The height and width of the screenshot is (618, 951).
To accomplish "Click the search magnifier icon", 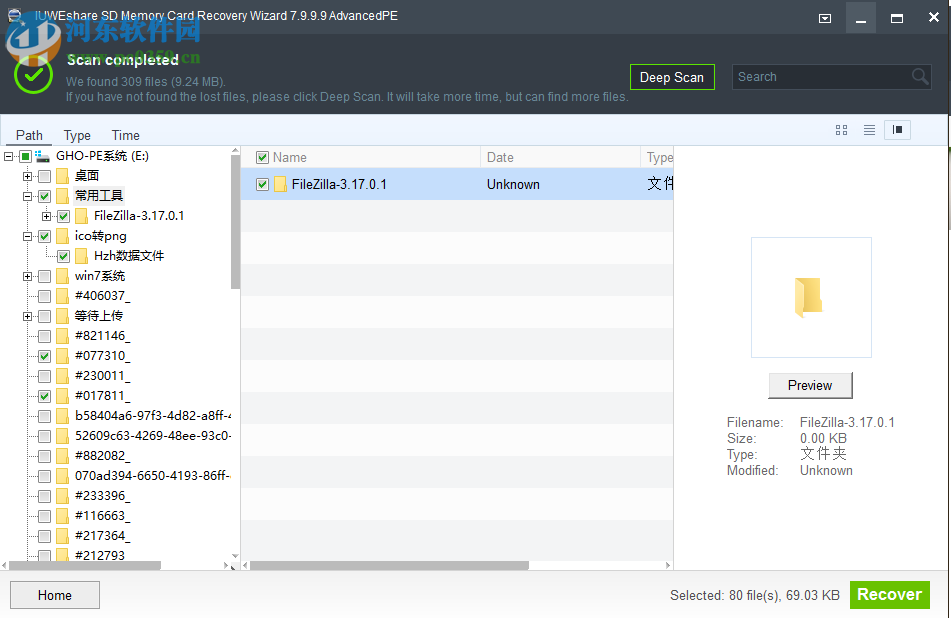I will (x=918, y=77).
